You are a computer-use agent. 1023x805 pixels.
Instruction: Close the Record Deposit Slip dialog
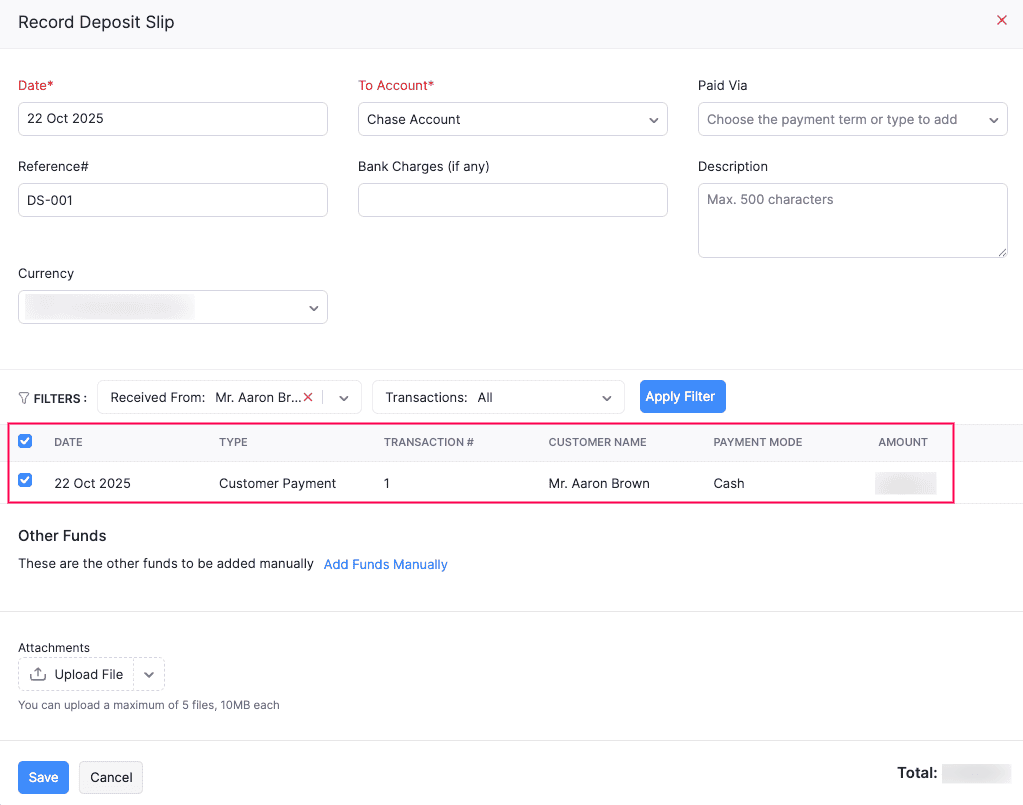pyautogui.click(x=1001, y=21)
